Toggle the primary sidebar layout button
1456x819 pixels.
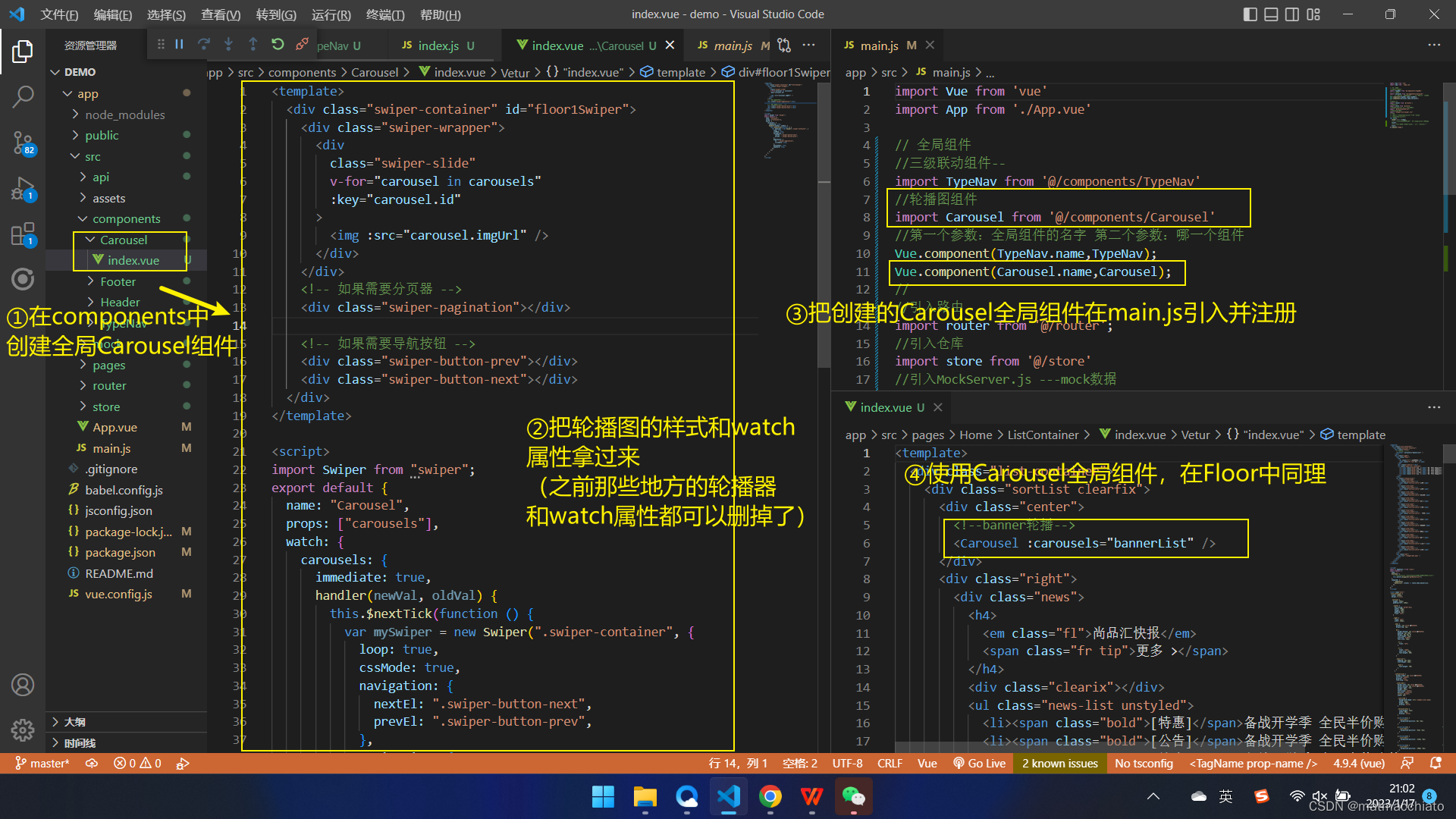[1250, 14]
